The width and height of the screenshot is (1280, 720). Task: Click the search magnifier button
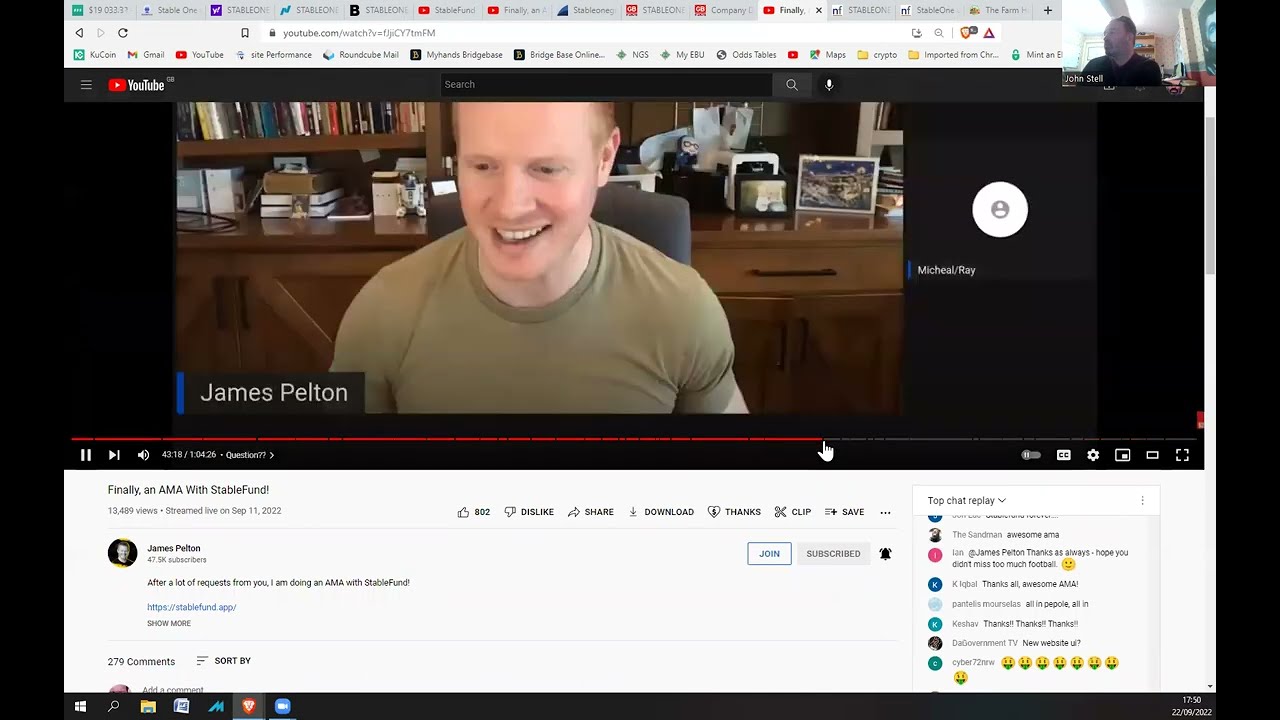pyautogui.click(x=791, y=84)
